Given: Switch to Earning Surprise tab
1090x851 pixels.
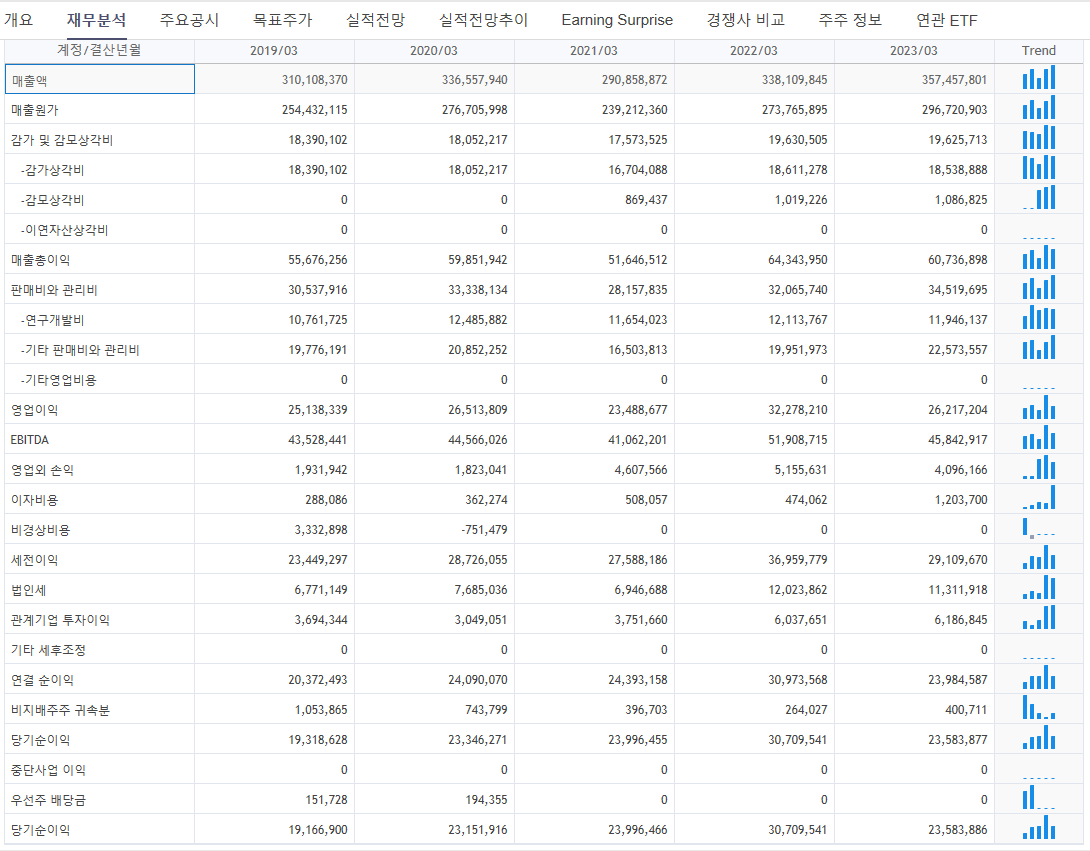Looking at the screenshot, I should tap(617, 20).
